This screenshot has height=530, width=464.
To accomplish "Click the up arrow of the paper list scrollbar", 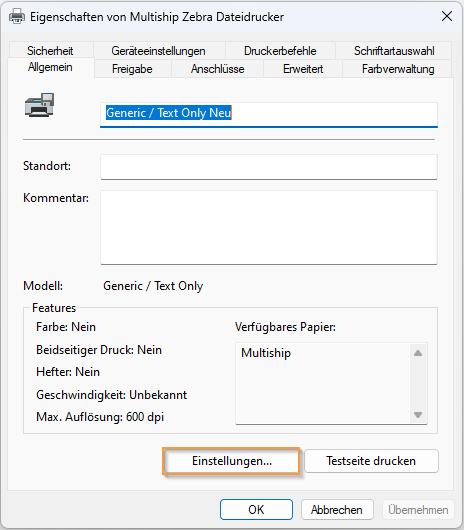I will click(x=418, y=353).
